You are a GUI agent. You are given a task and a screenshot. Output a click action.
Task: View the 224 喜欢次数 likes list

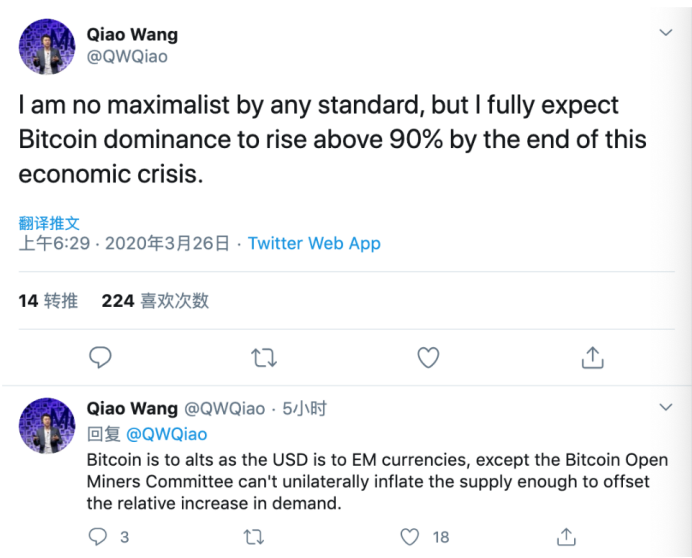tap(155, 301)
